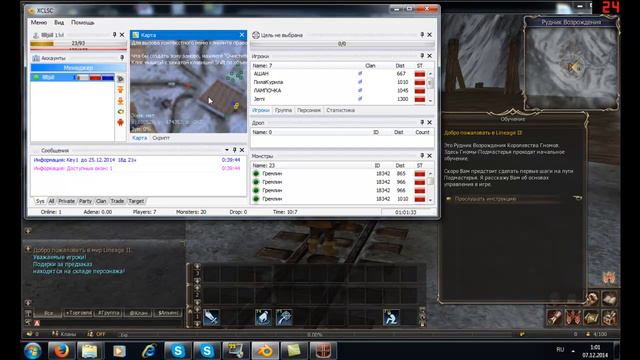640x360 pixels.
Task: Select the Party message tab
Action: [85, 201]
